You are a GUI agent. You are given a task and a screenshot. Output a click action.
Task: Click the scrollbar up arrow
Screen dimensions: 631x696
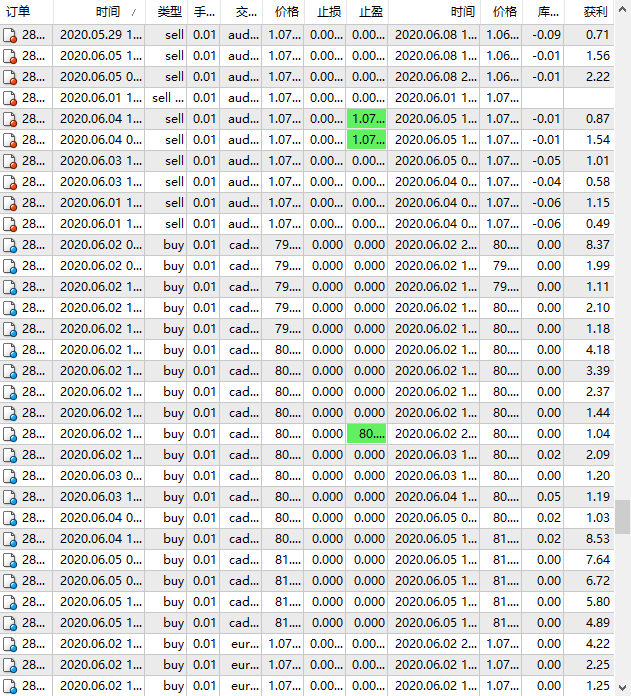pos(623,9)
